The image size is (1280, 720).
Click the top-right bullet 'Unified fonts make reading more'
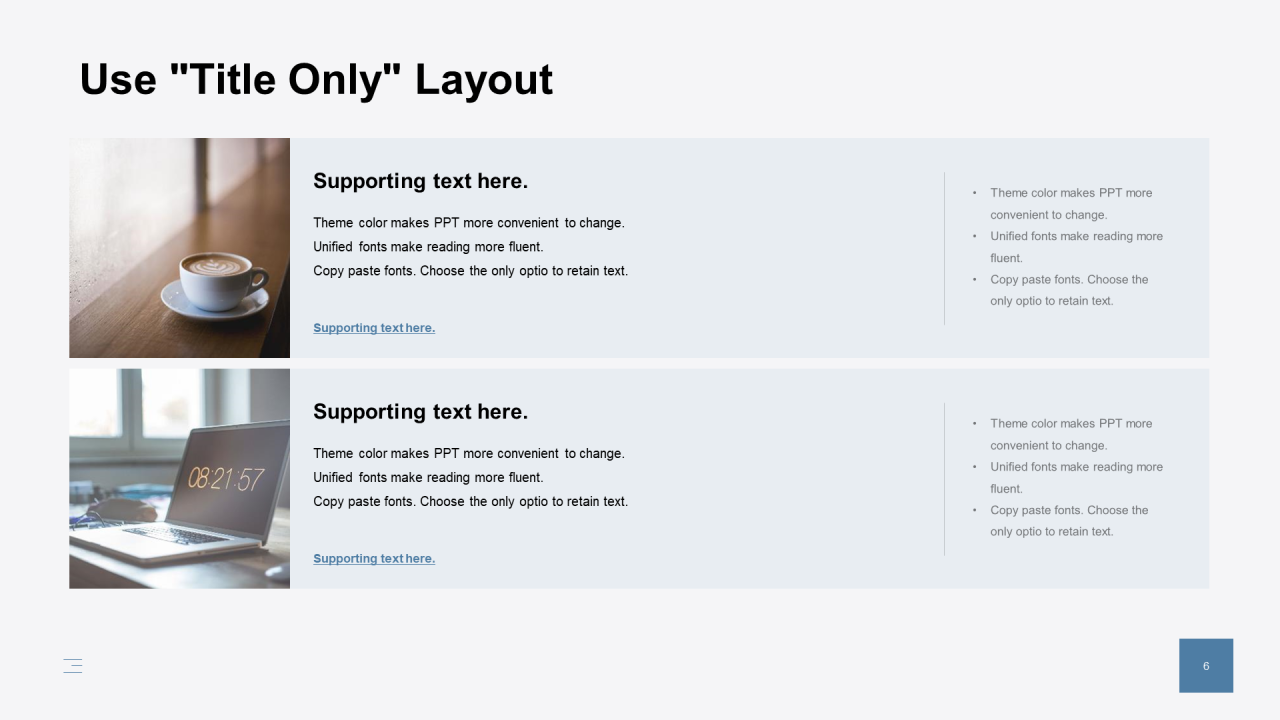pos(1077,237)
